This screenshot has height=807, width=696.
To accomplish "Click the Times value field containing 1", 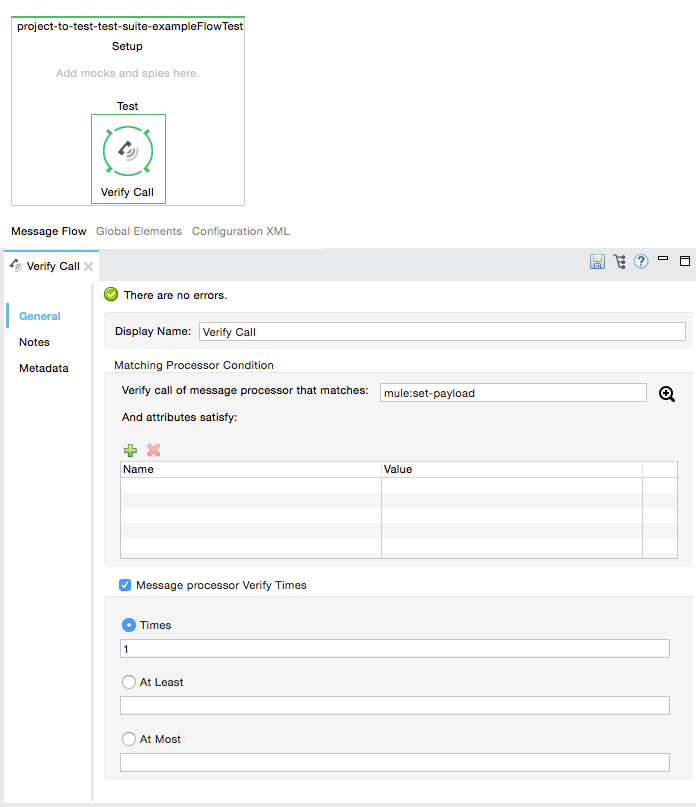I will pyautogui.click(x=394, y=649).
